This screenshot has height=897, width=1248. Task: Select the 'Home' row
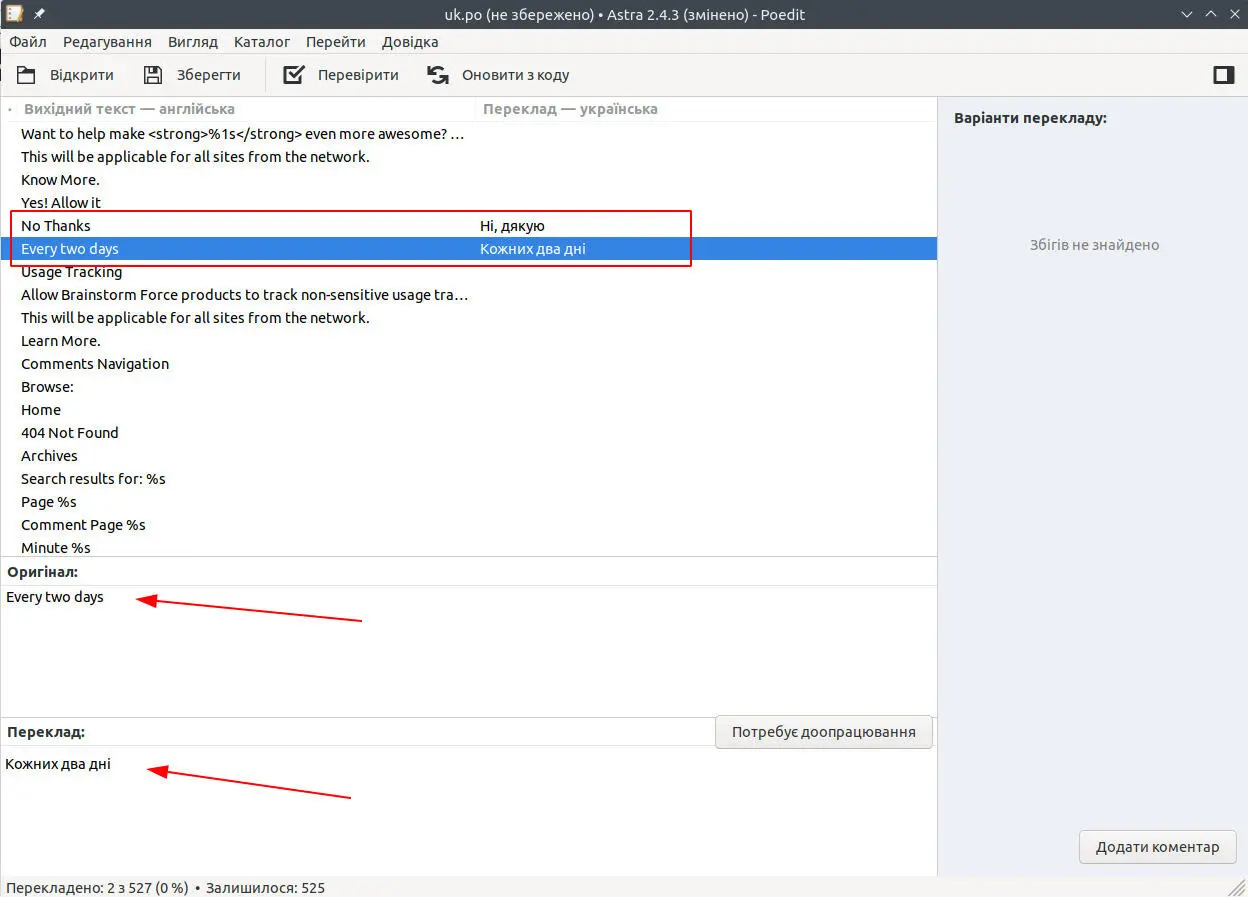point(469,410)
